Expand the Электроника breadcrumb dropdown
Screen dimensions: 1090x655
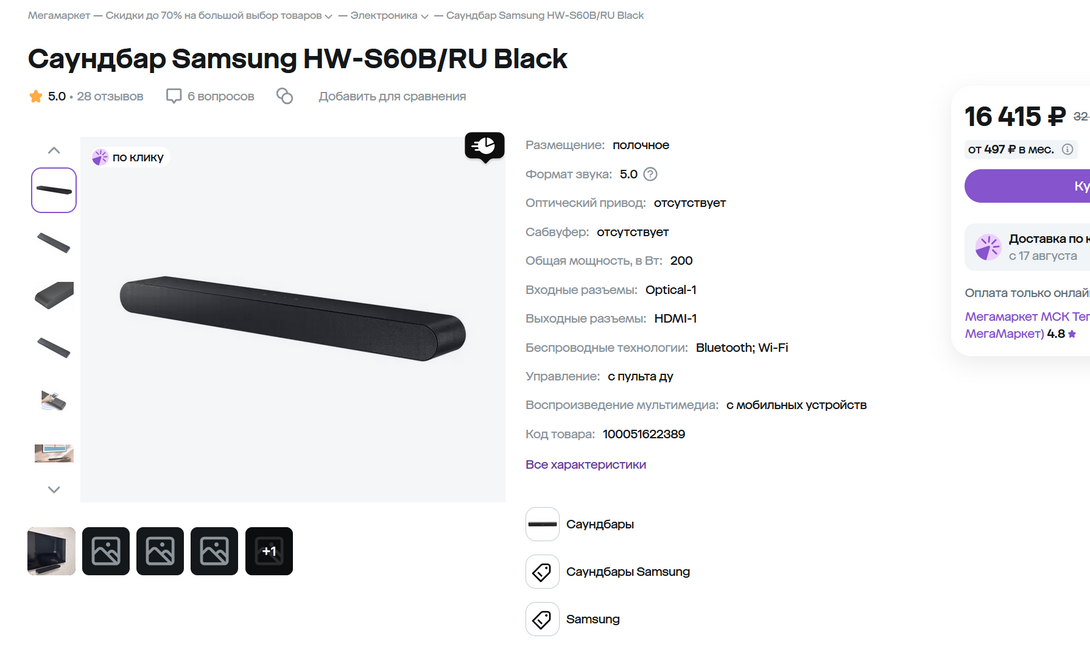pos(424,16)
